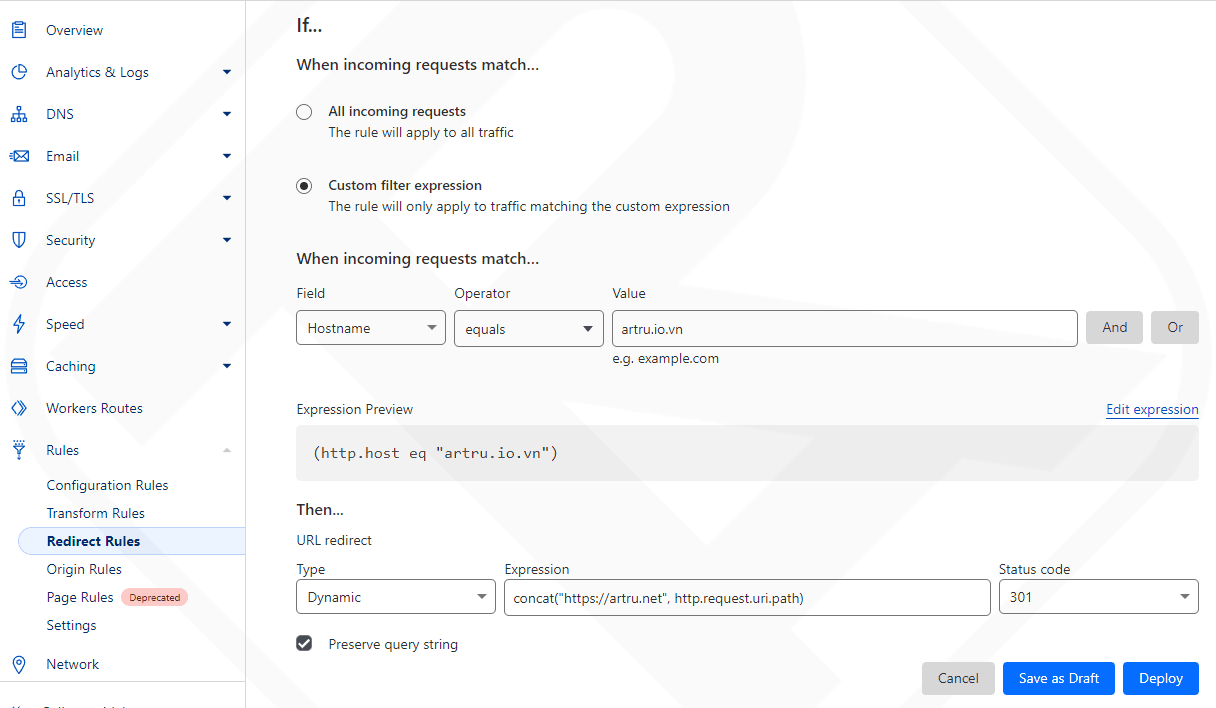1216x708 pixels.
Task: Expand Security submenu arrow
Action: point(227,240)
